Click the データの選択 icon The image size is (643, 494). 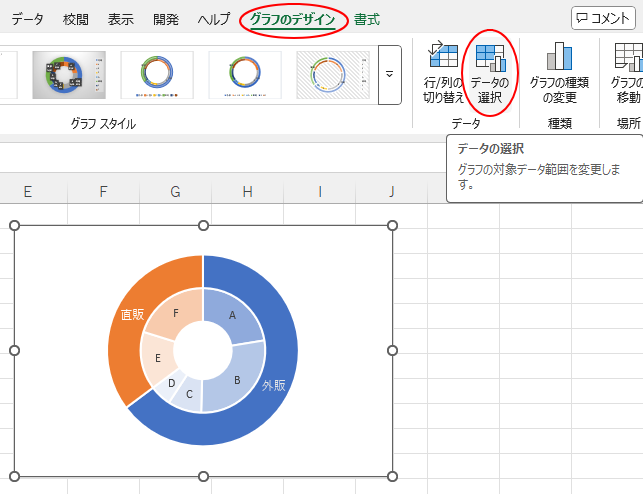490,58
